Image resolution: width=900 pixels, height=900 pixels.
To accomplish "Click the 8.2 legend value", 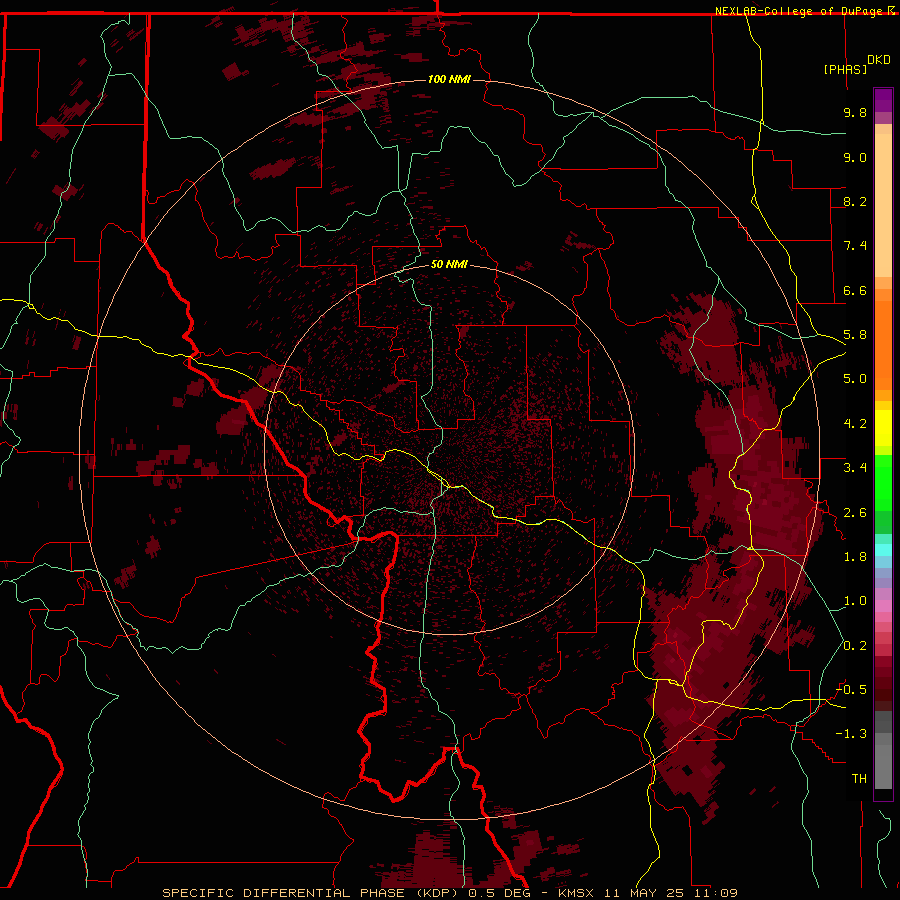I will 855,201.
